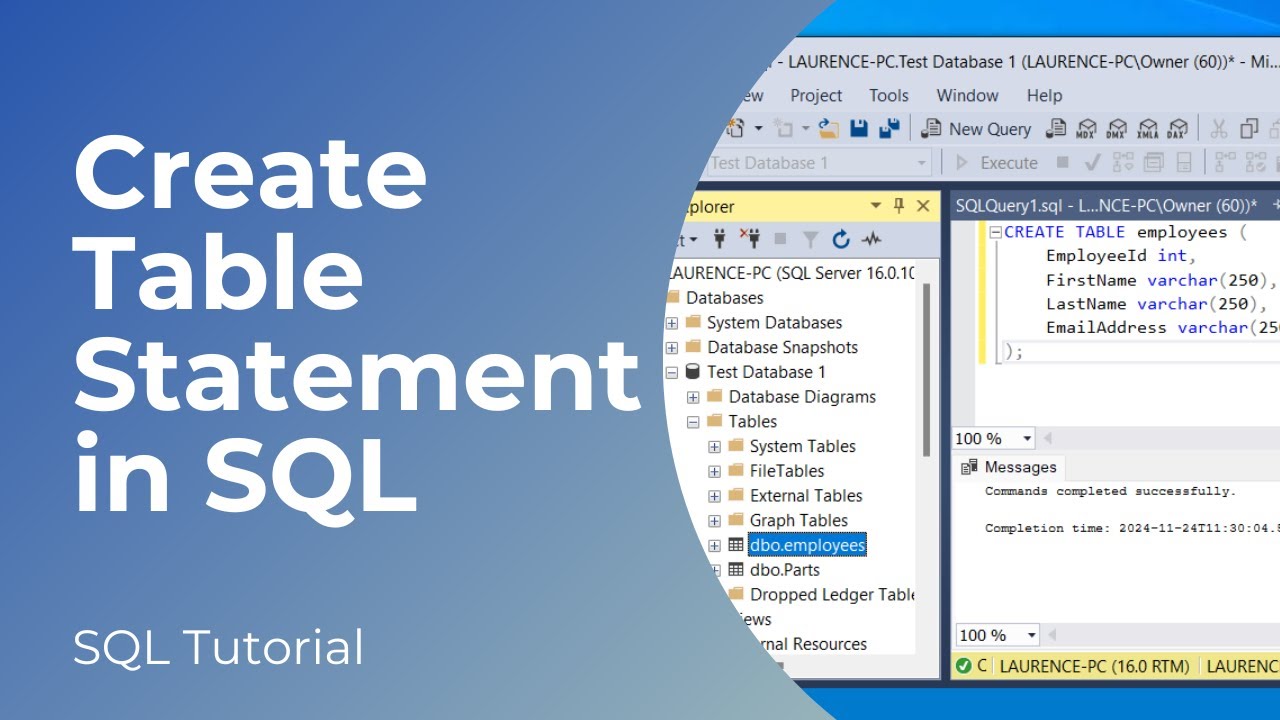Click Object Explorer Disconnect plug icon
The height and width of the screenshot is (720, 1280).
click(x=749, y=239)
